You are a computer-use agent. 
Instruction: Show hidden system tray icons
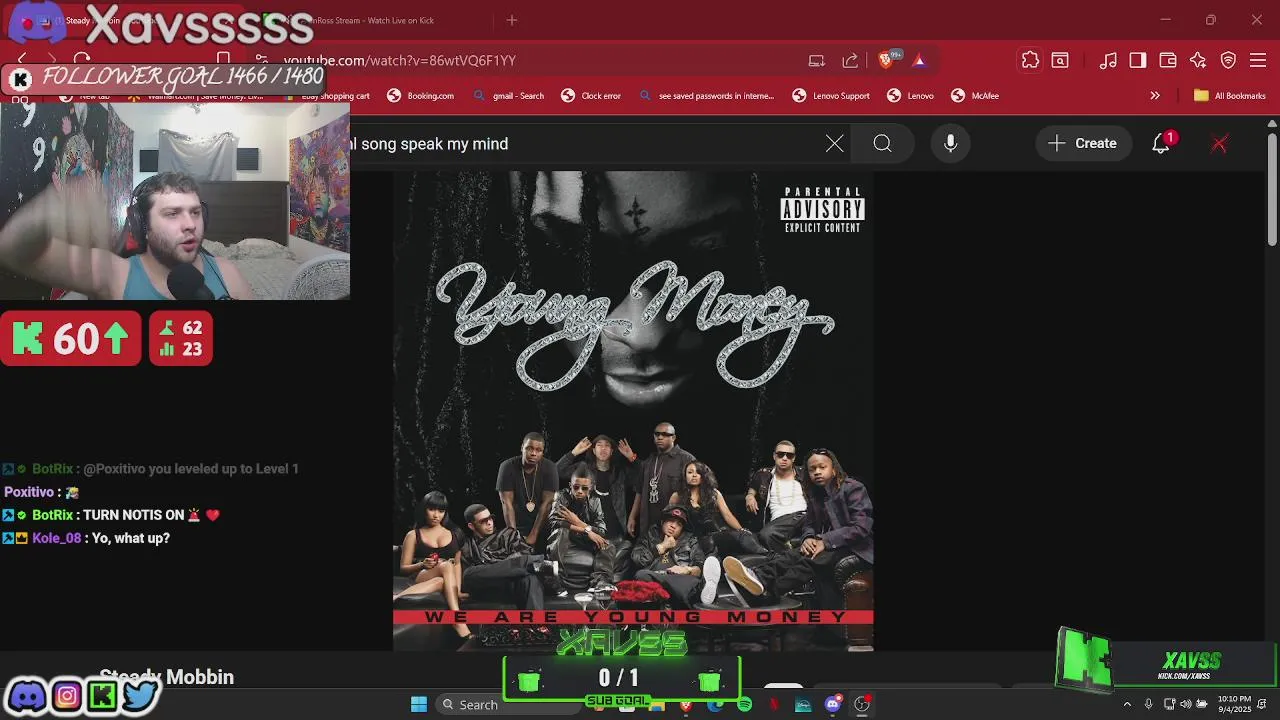(x=1127, y=704)
